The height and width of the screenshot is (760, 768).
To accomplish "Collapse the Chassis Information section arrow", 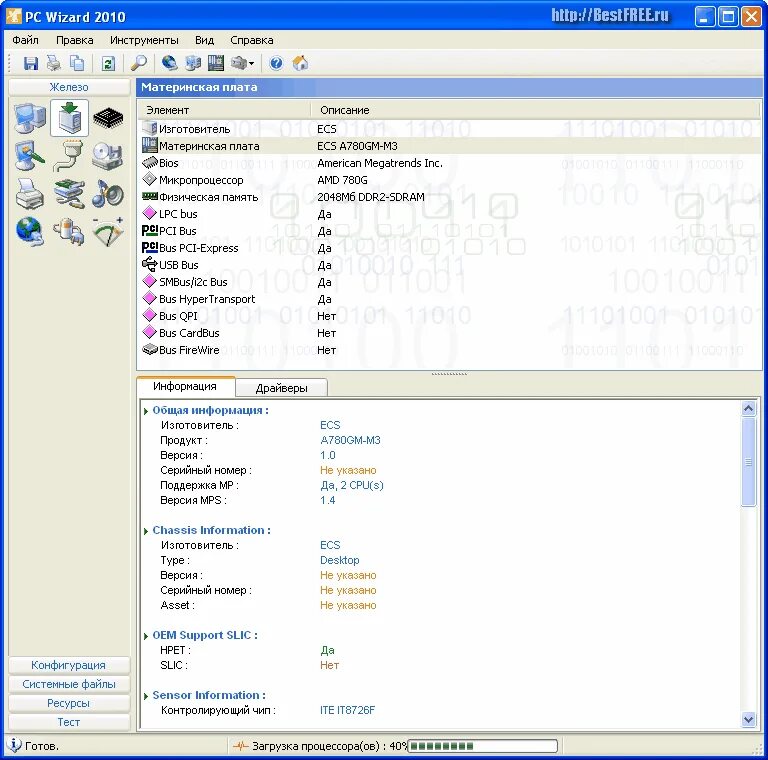I will (x=145, y=531).
